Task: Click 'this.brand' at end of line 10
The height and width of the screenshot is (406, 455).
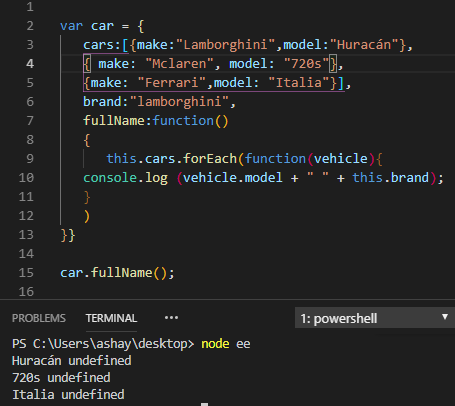Action: pos(391,178)
